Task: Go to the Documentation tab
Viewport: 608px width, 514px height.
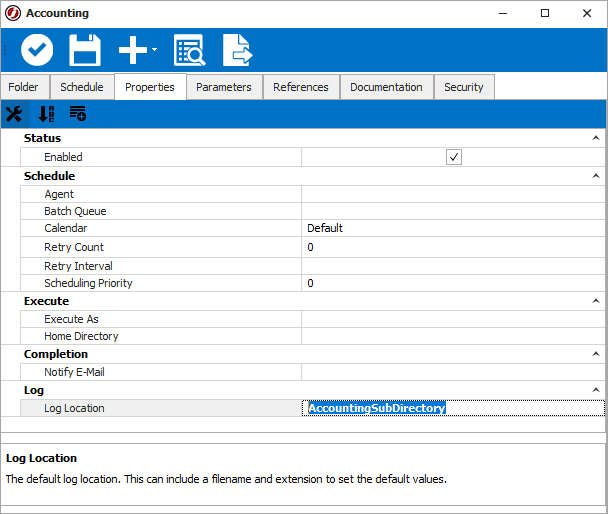Action: (386, 87)
